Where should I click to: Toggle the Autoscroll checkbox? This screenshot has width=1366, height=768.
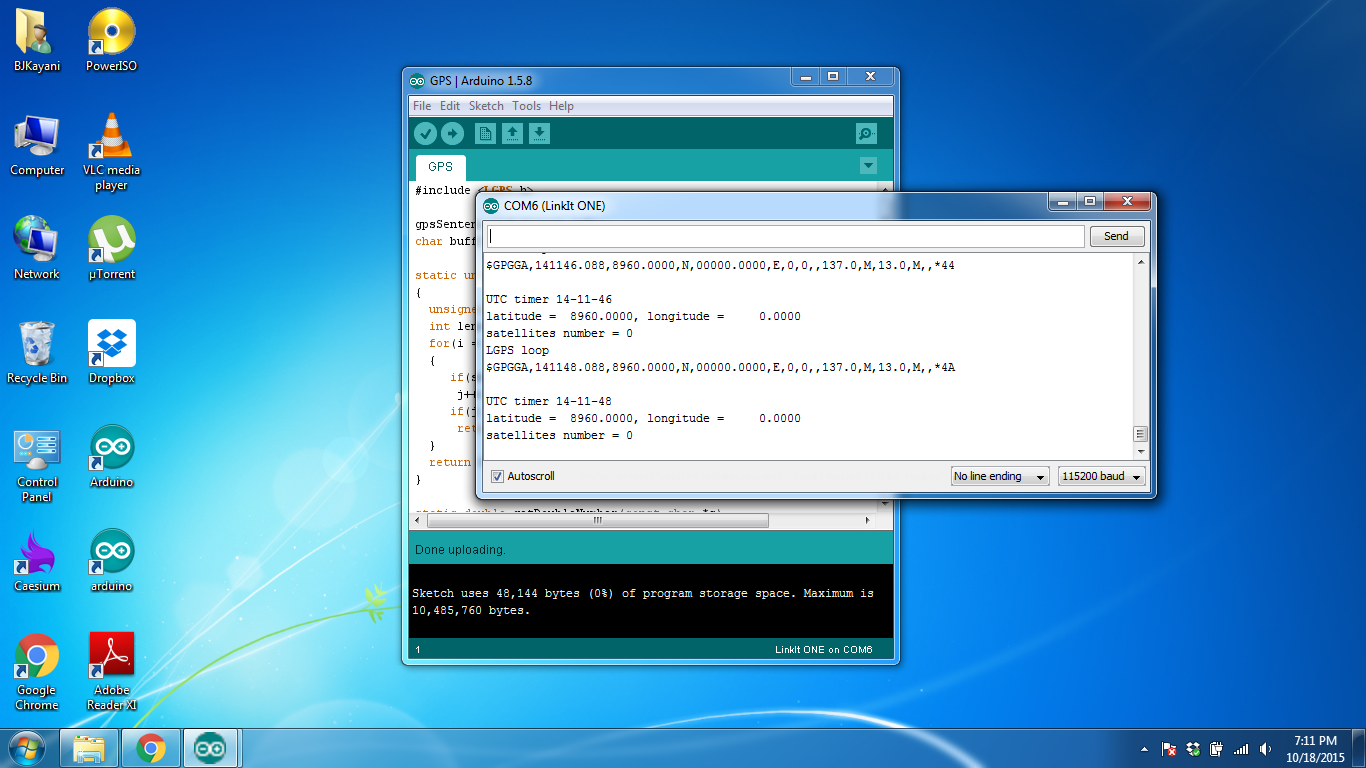click(x=497, y=476)
